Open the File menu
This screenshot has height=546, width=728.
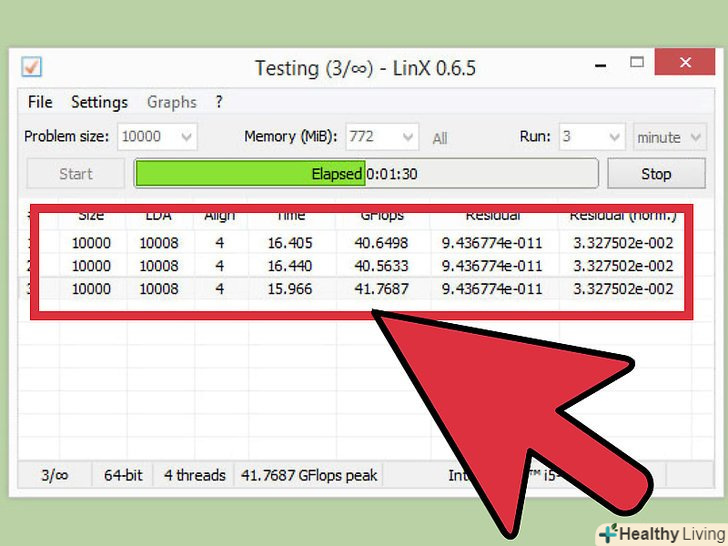pyautogui.click(x=40, y=102)
